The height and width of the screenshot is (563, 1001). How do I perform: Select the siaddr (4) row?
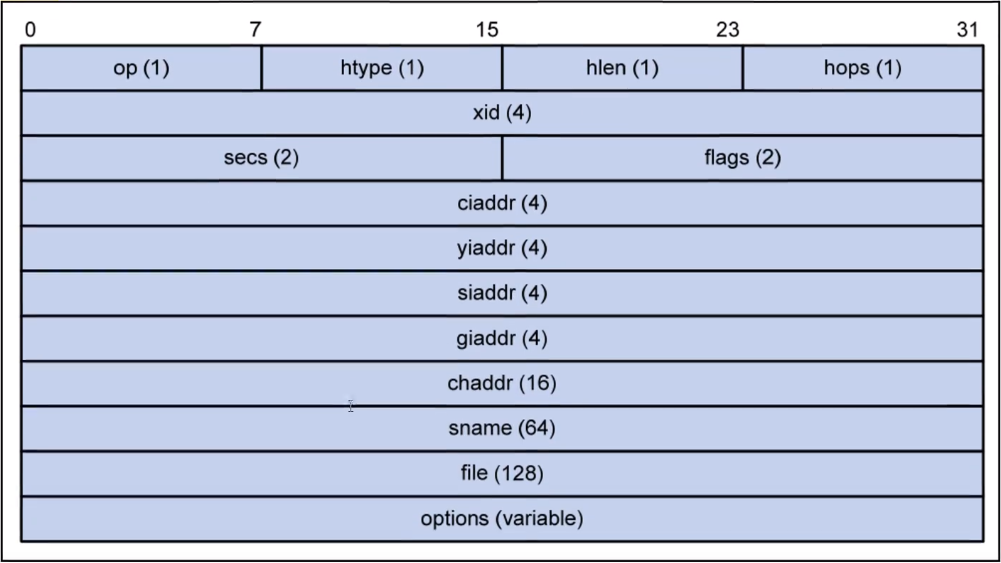[x=502, y=293]
